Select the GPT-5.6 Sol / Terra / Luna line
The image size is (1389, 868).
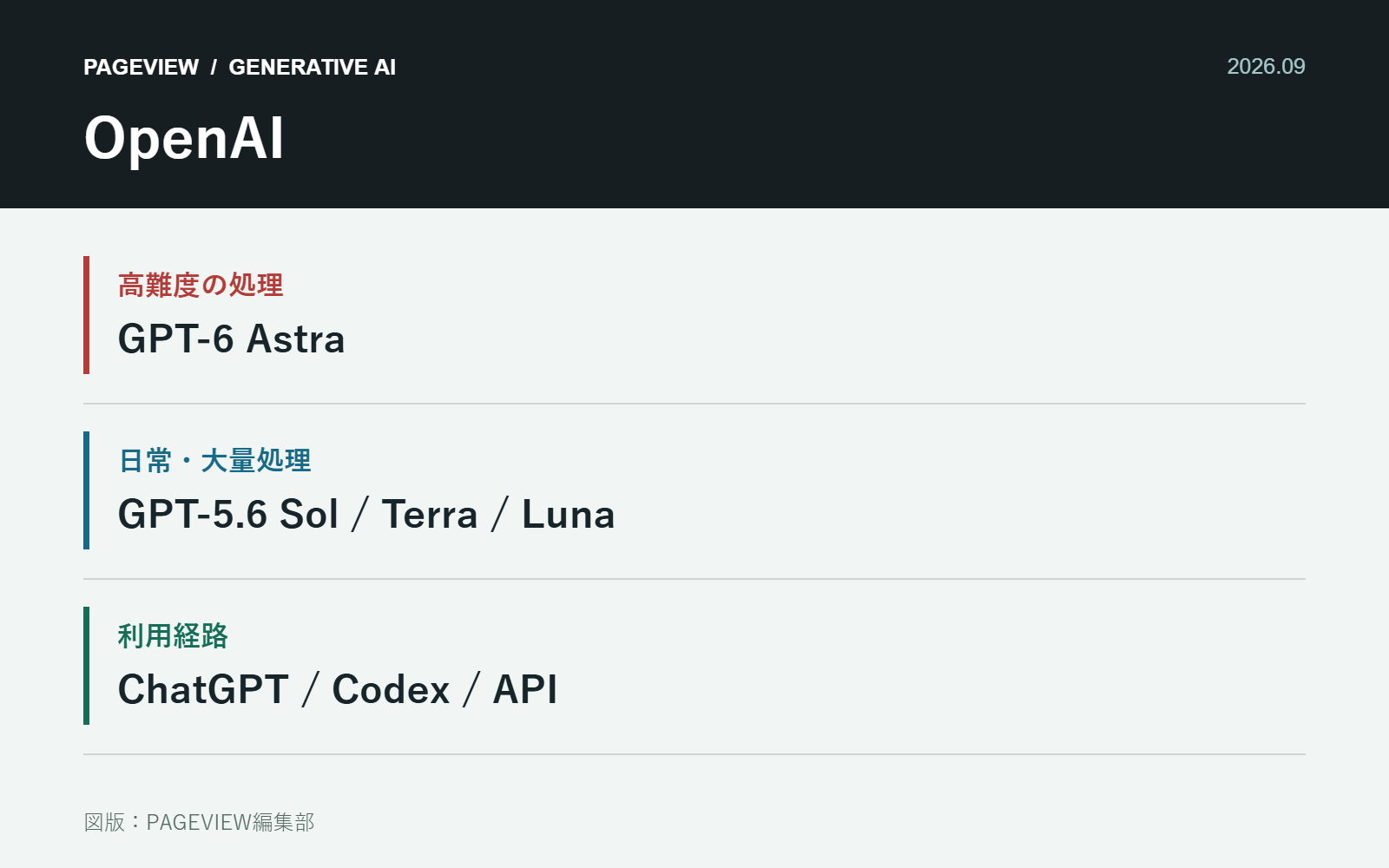click(366, 515)
